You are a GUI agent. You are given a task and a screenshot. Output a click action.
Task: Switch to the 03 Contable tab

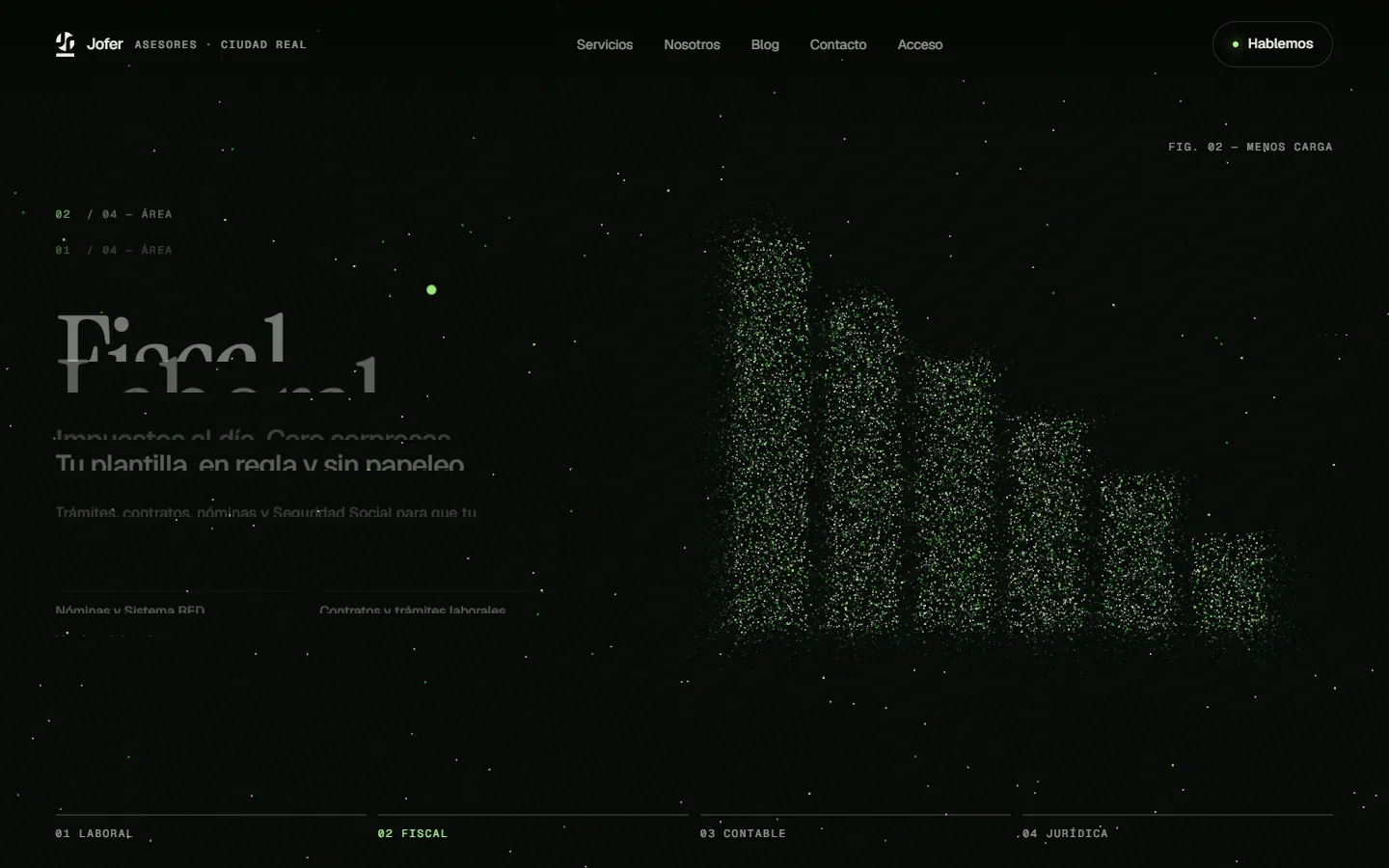point(856,827)
